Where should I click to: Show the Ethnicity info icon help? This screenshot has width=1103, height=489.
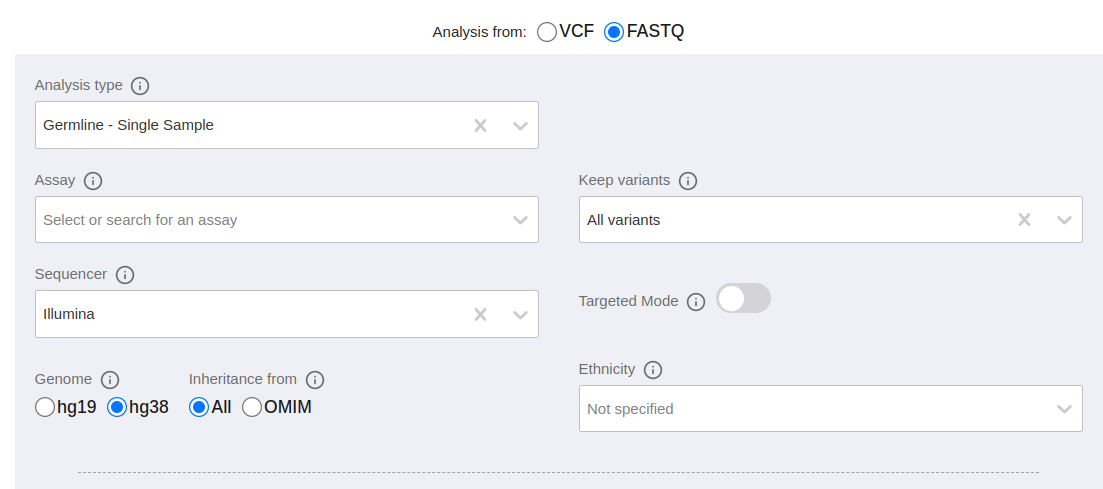tap(653, 370)
